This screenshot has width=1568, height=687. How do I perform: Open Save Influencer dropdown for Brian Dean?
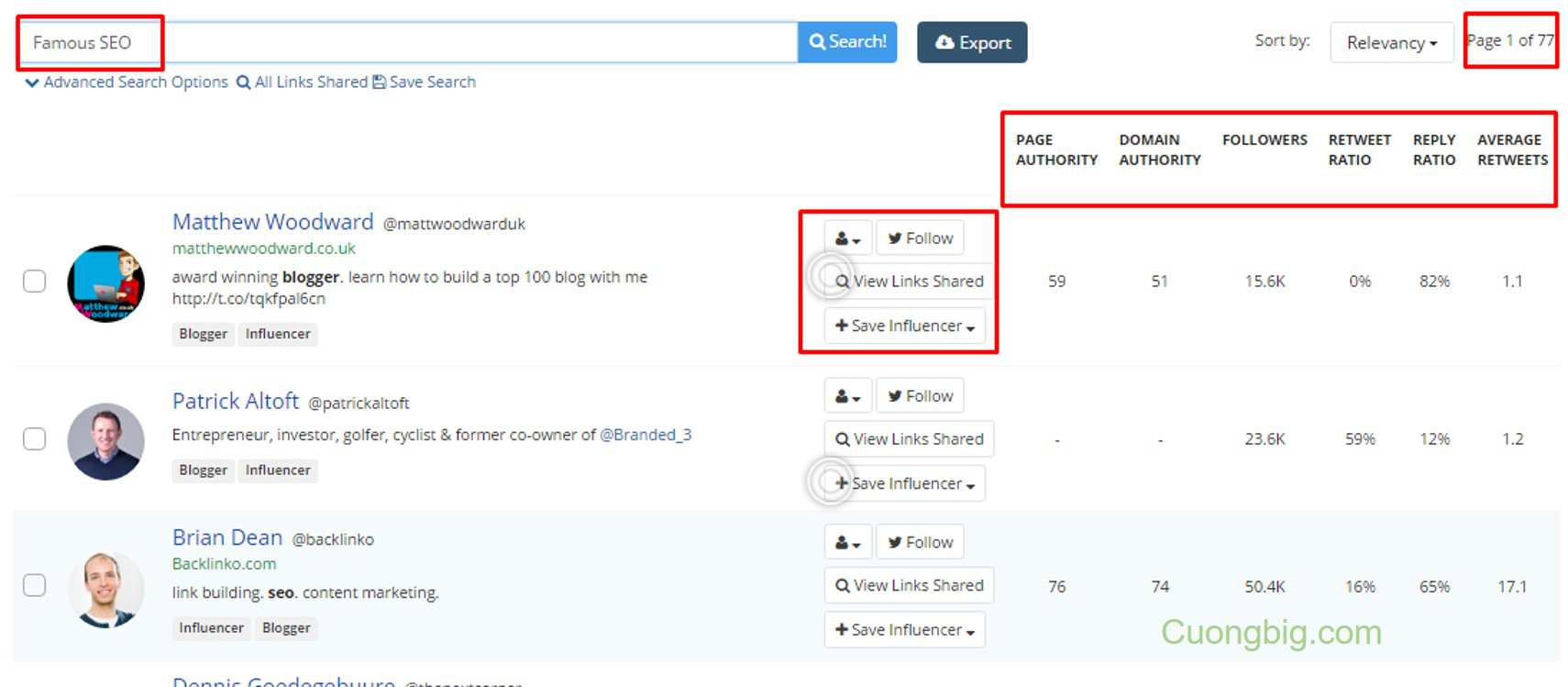coord(904,630)
